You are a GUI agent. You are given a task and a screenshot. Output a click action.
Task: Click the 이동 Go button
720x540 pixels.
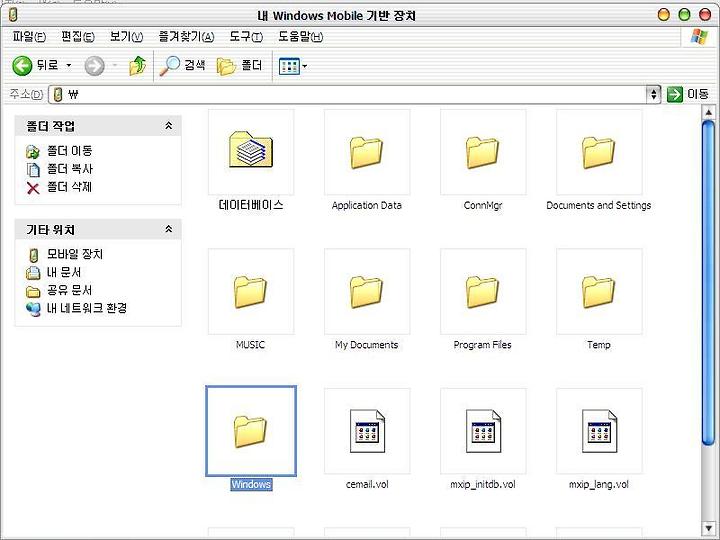[x=687, y=94]
